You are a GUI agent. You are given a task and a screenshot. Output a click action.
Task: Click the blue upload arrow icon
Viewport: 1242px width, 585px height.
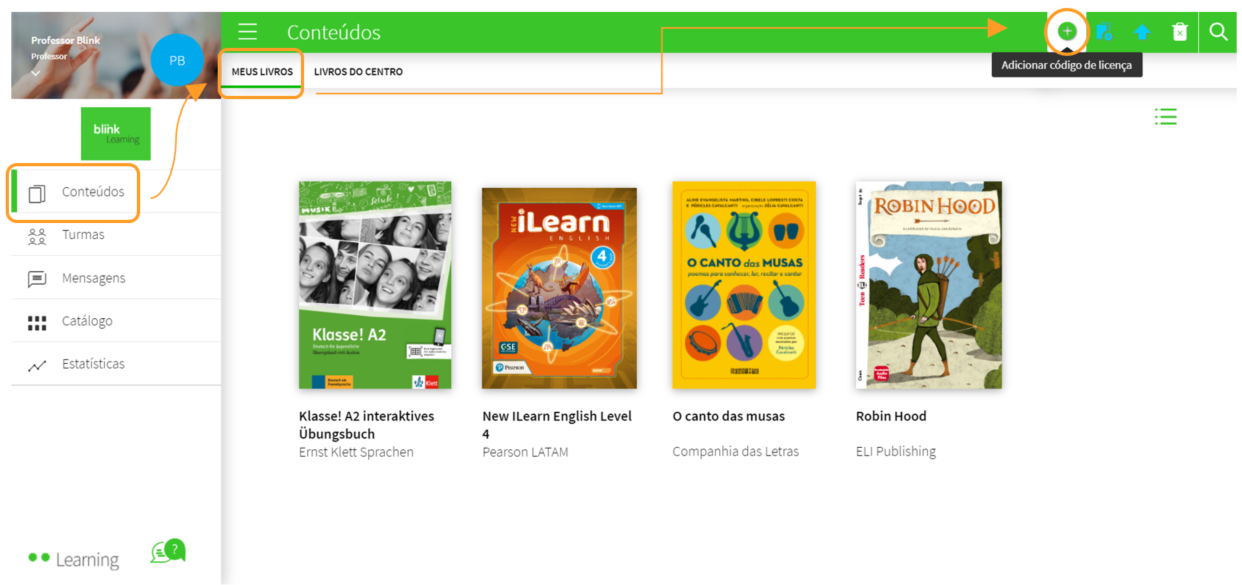tap(1142, 32)
